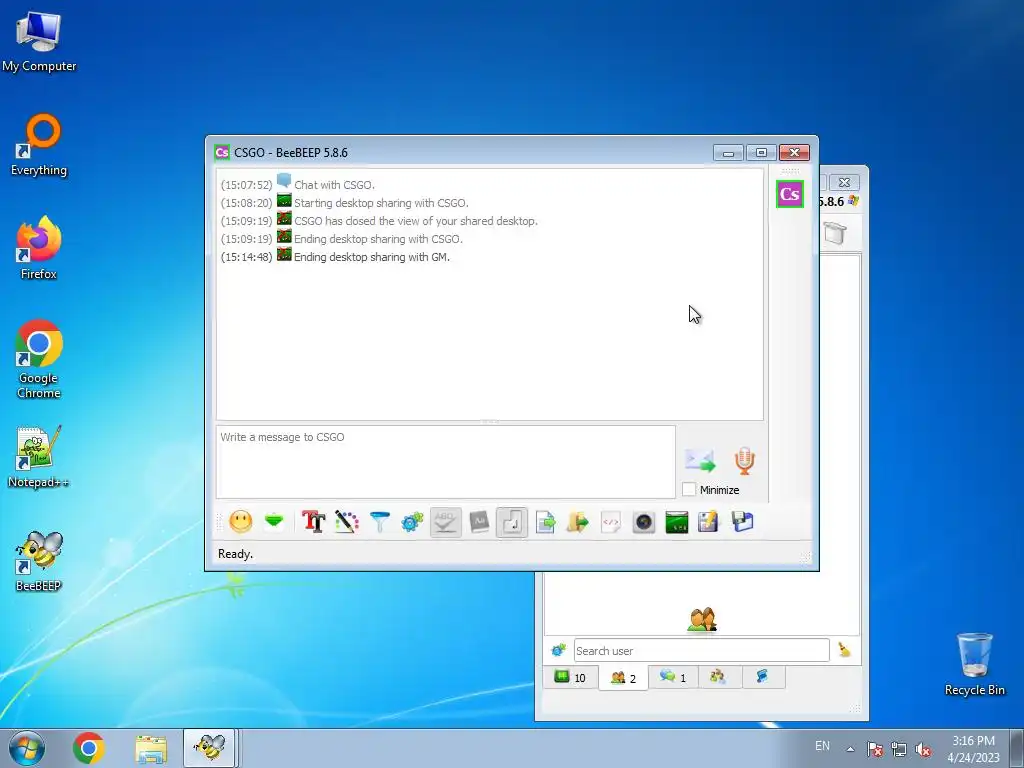Click trash can icon in background BeeBEEP window
1024x768 pixels.
click(835, 232)
